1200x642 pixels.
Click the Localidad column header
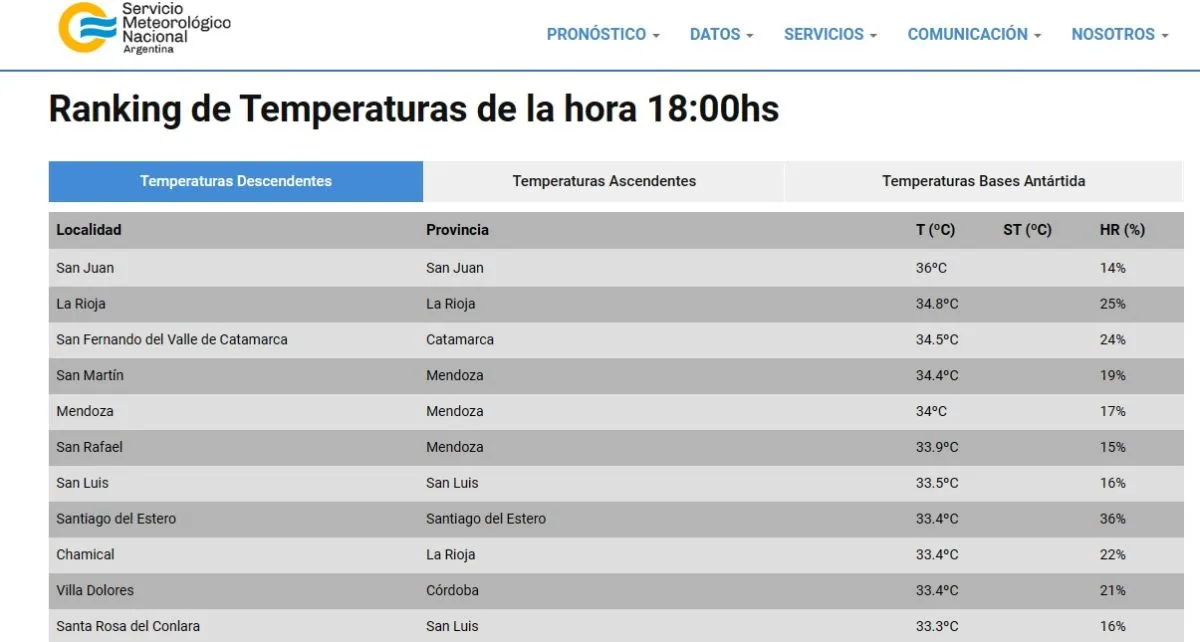point(89,229)
